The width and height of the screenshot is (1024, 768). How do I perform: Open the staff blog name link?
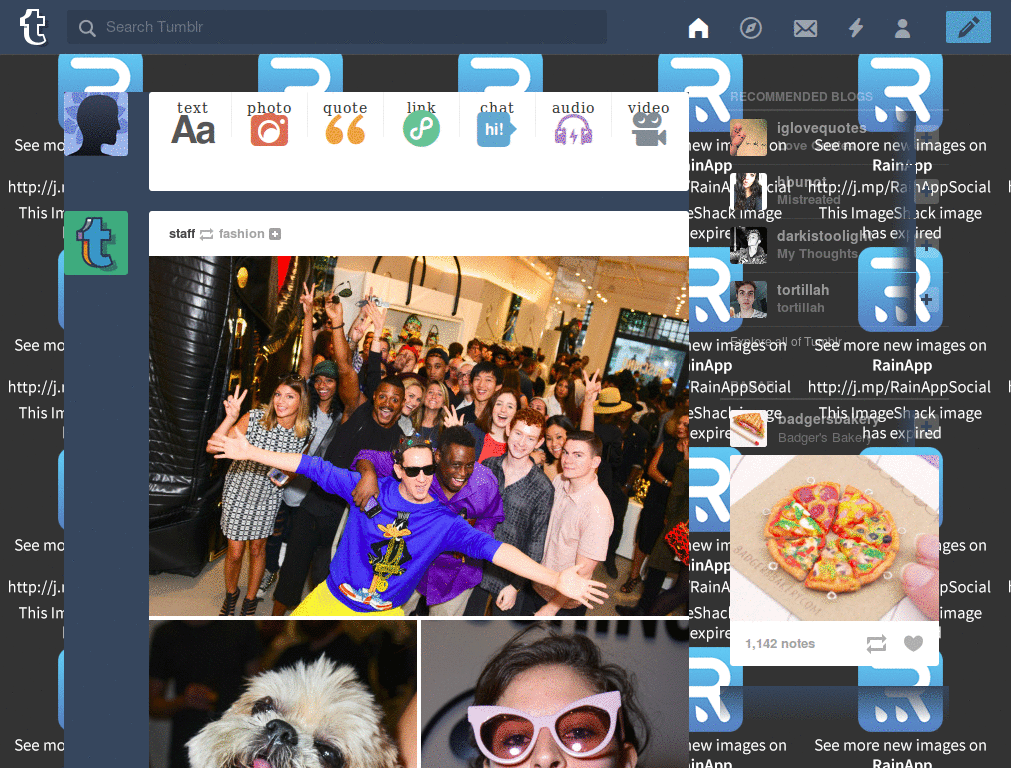point(182,234)
